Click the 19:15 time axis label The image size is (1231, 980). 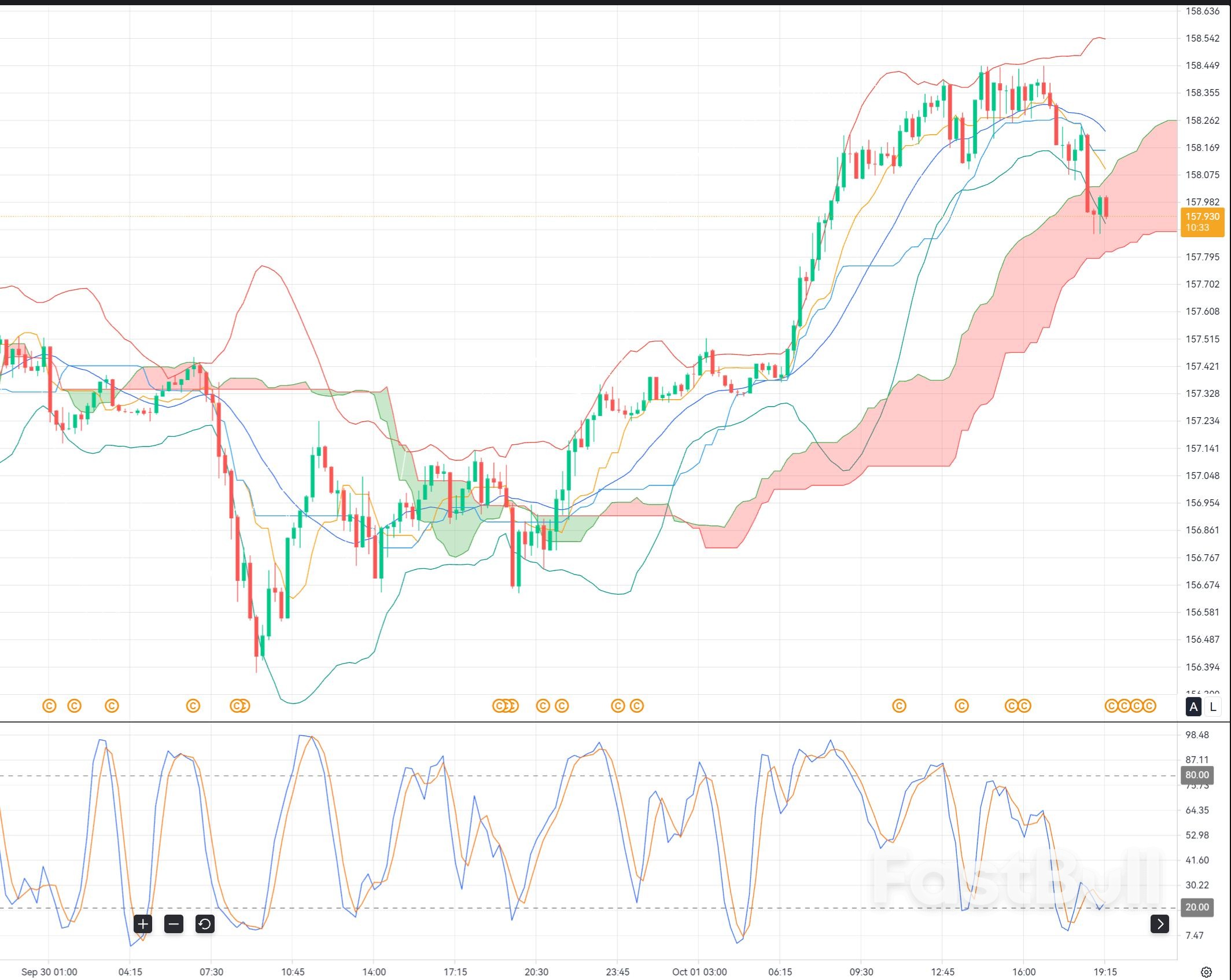pos(1105,972)
